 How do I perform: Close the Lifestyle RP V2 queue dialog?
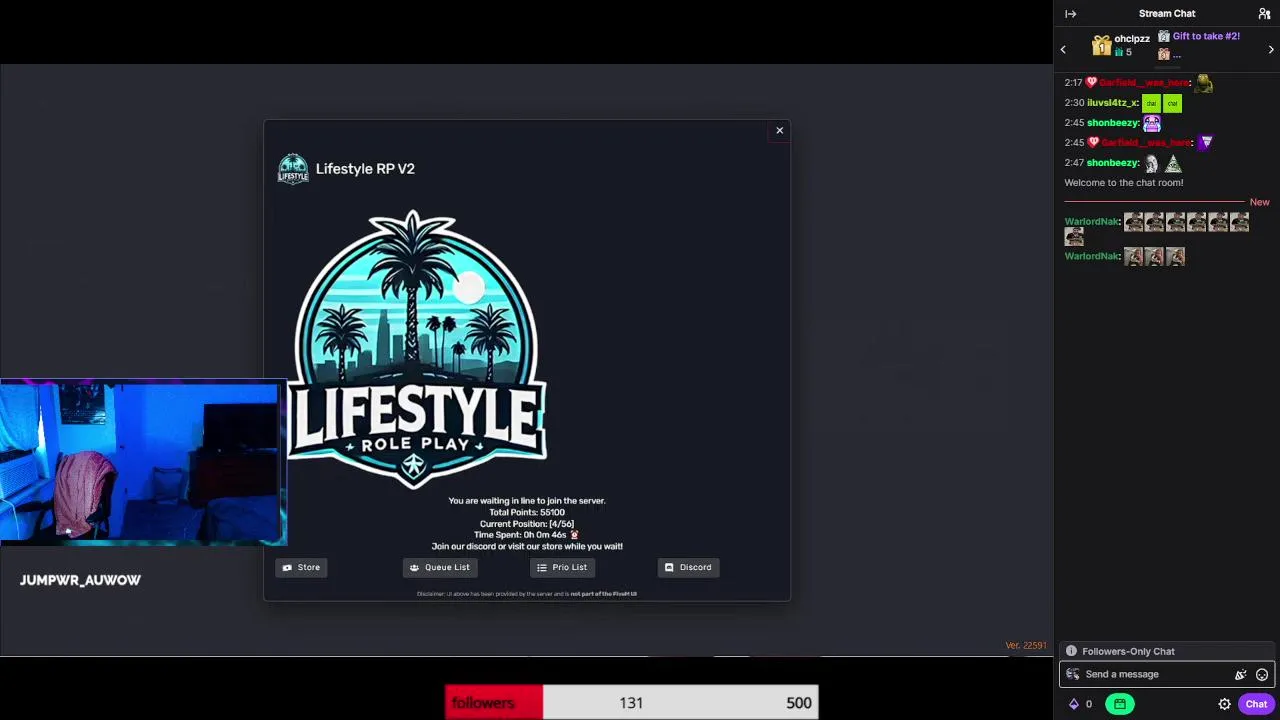click(780, 130)
